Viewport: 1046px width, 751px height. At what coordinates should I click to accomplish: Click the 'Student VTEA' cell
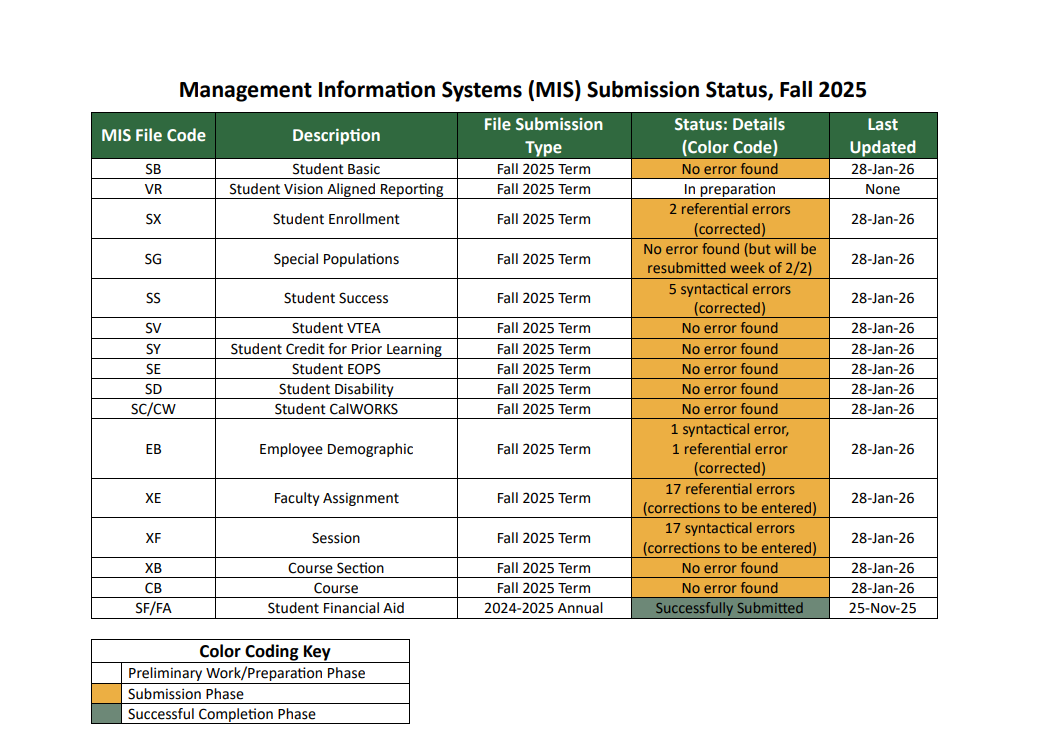[x=336, y=328]
